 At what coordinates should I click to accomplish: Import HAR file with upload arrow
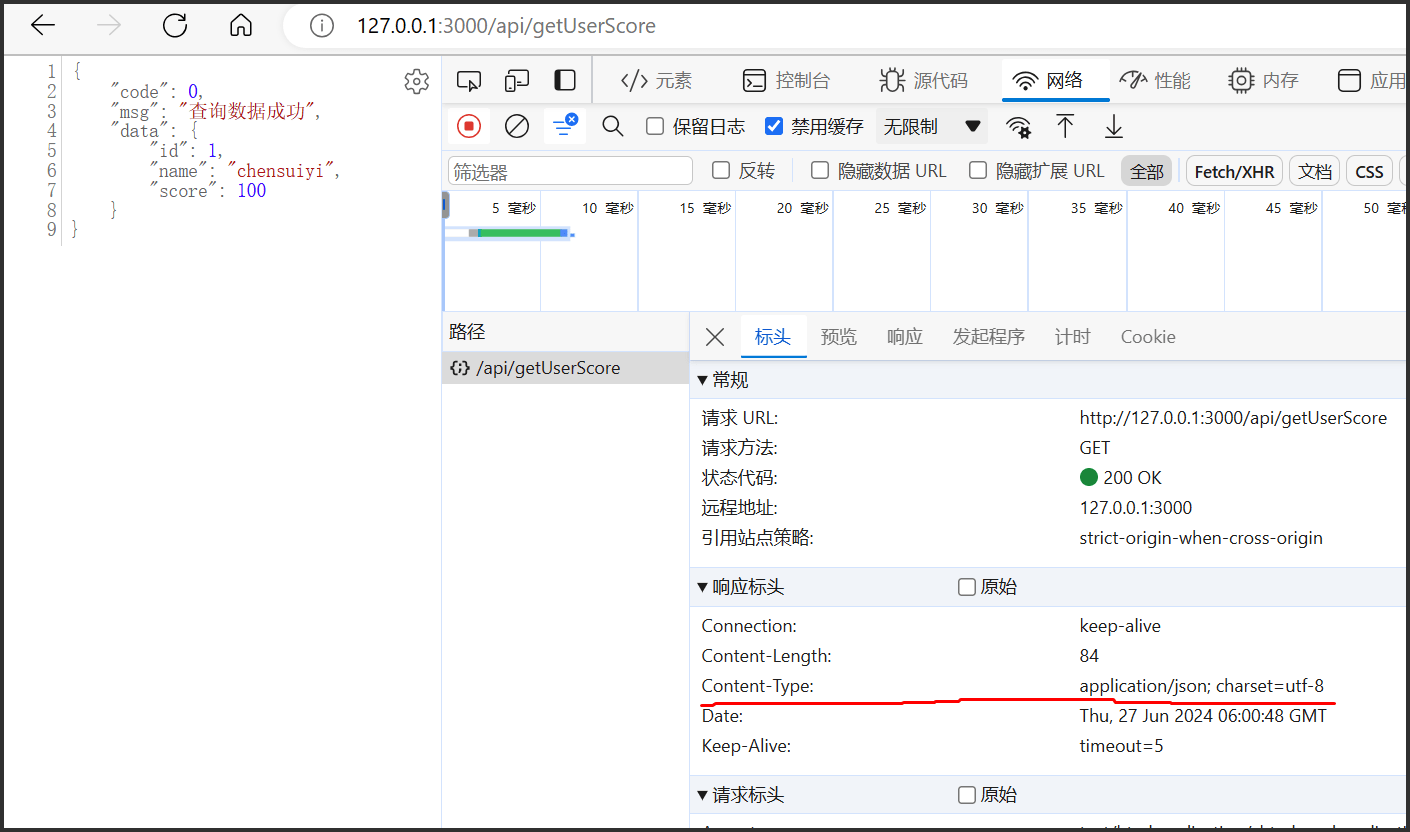[x=1066, y=126]
